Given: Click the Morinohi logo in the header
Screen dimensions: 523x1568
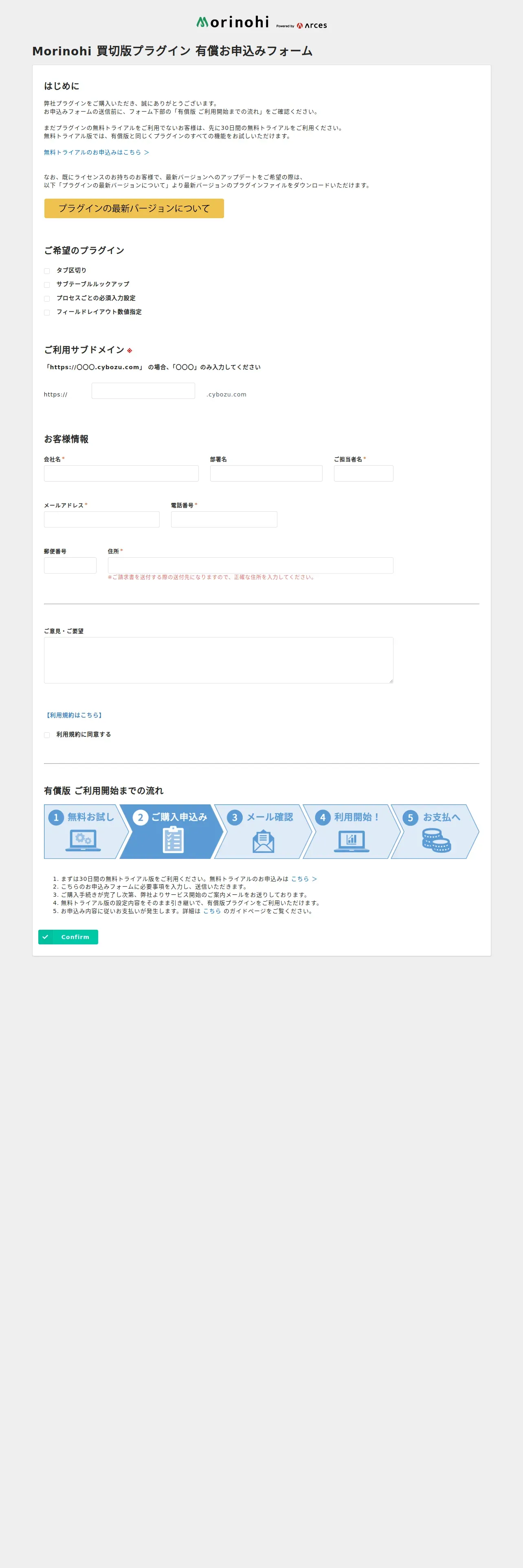Looking at the screenshot, I should (233, 22).
